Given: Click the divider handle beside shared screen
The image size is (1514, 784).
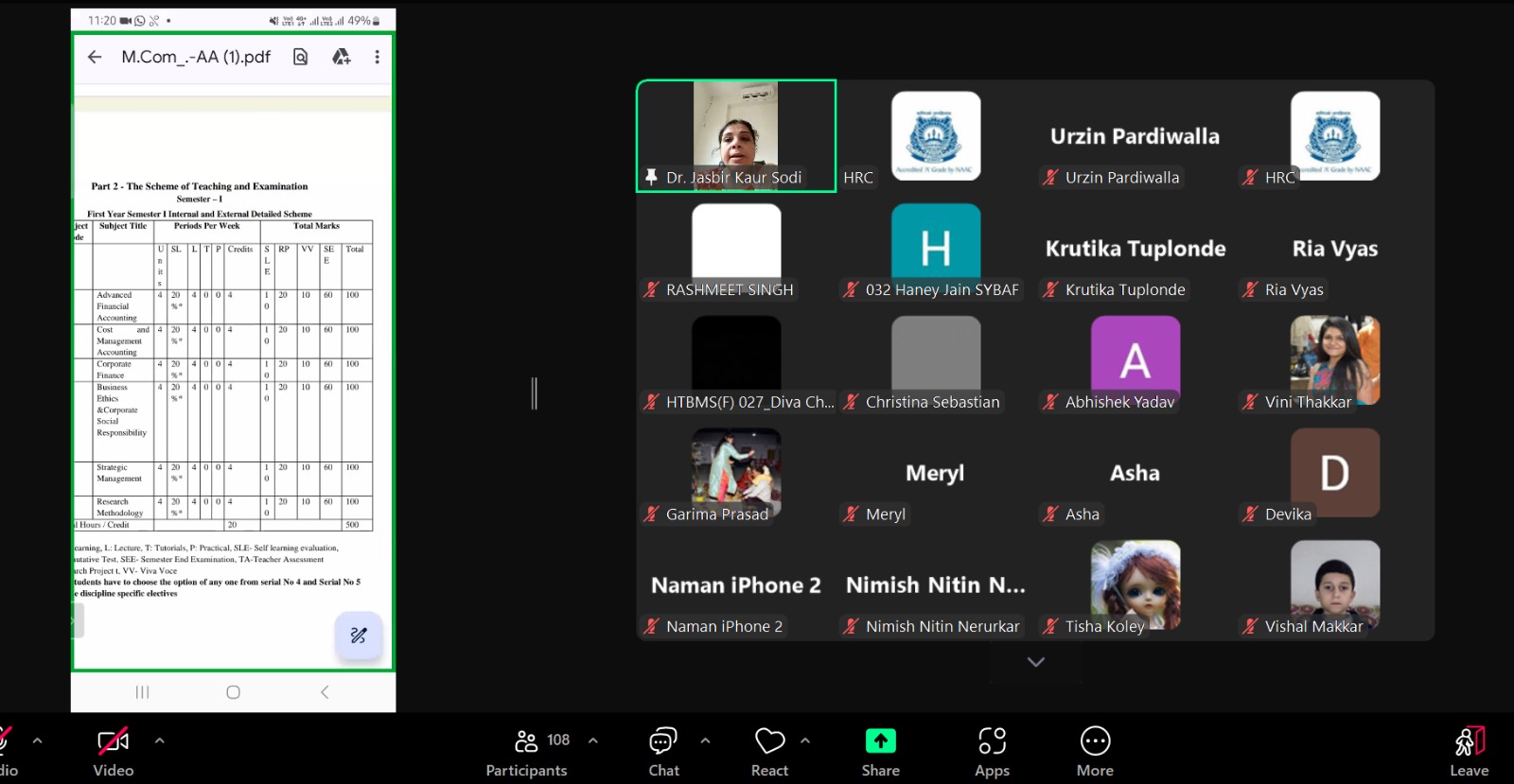Looking at the screenshot, I should pos(535,393).
